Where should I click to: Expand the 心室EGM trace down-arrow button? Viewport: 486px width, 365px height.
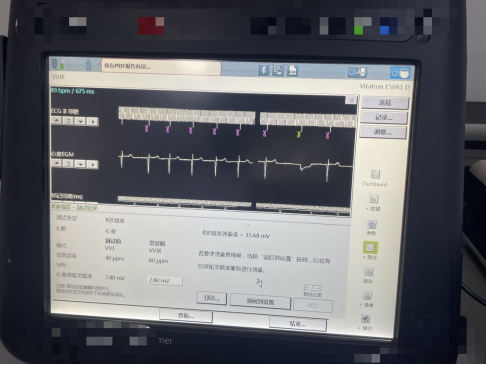(80, 164)
